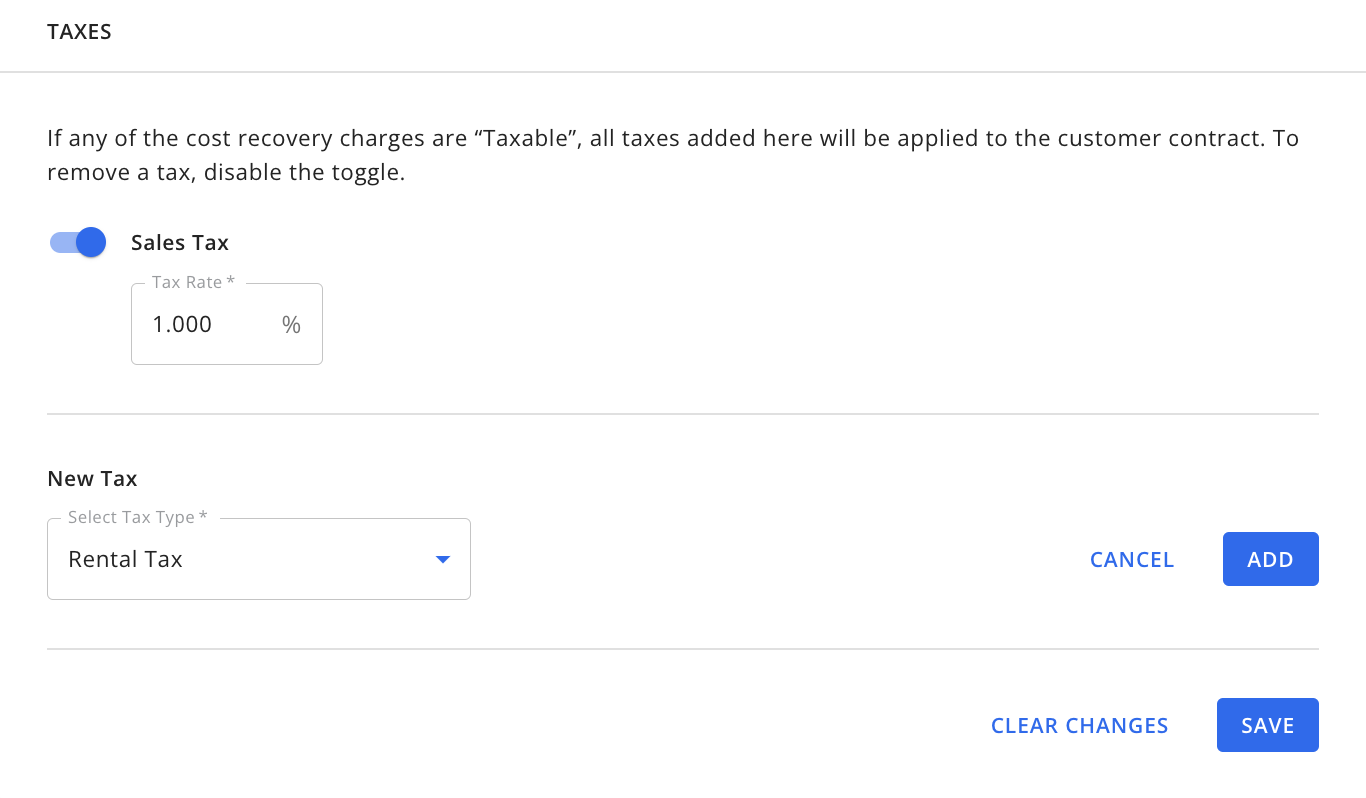
Task: Save the tax settings
Action: (1267, 725)
